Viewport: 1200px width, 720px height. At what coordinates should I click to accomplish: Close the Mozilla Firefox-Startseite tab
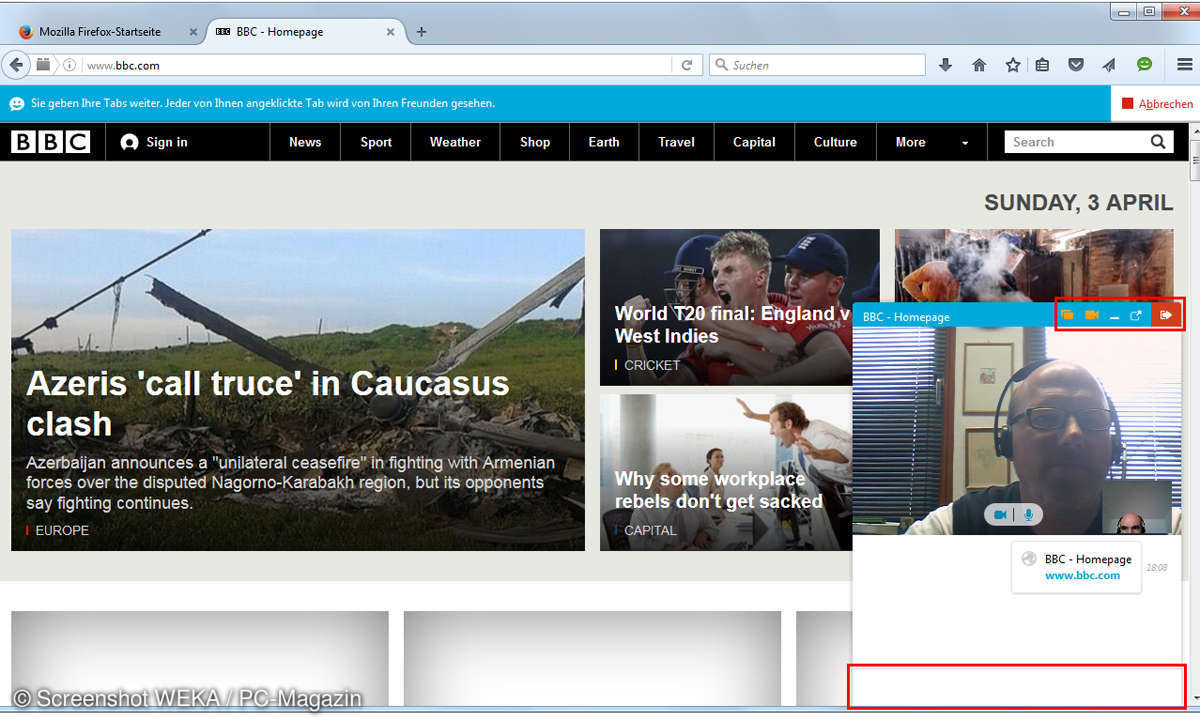193,32
